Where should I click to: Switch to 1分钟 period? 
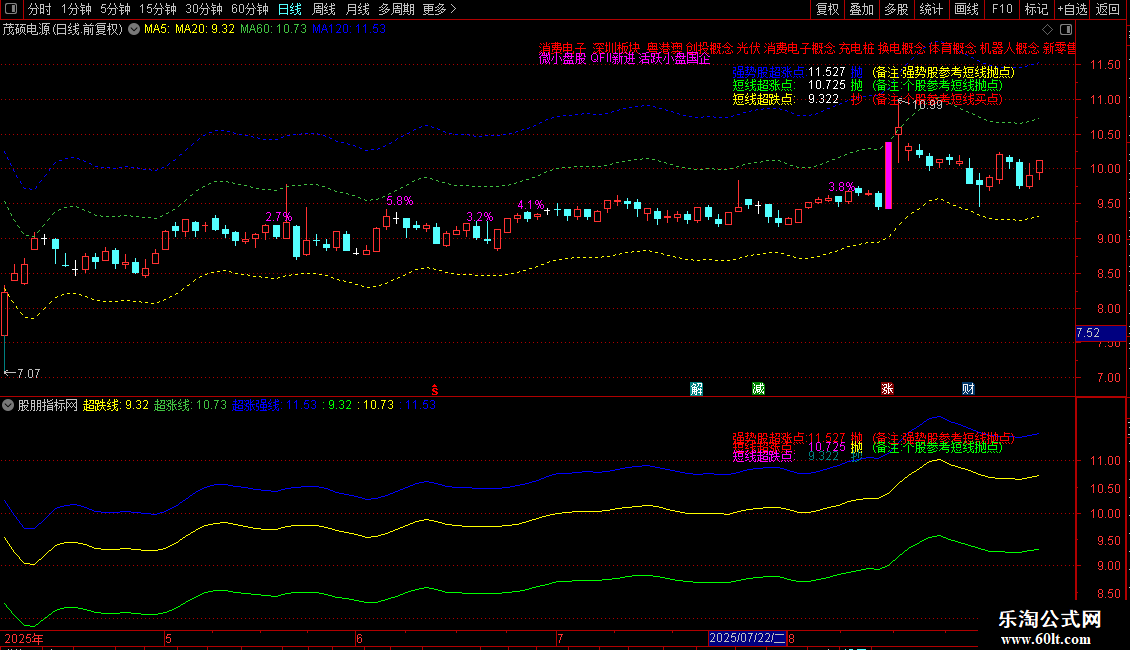[x=76, y=9]
